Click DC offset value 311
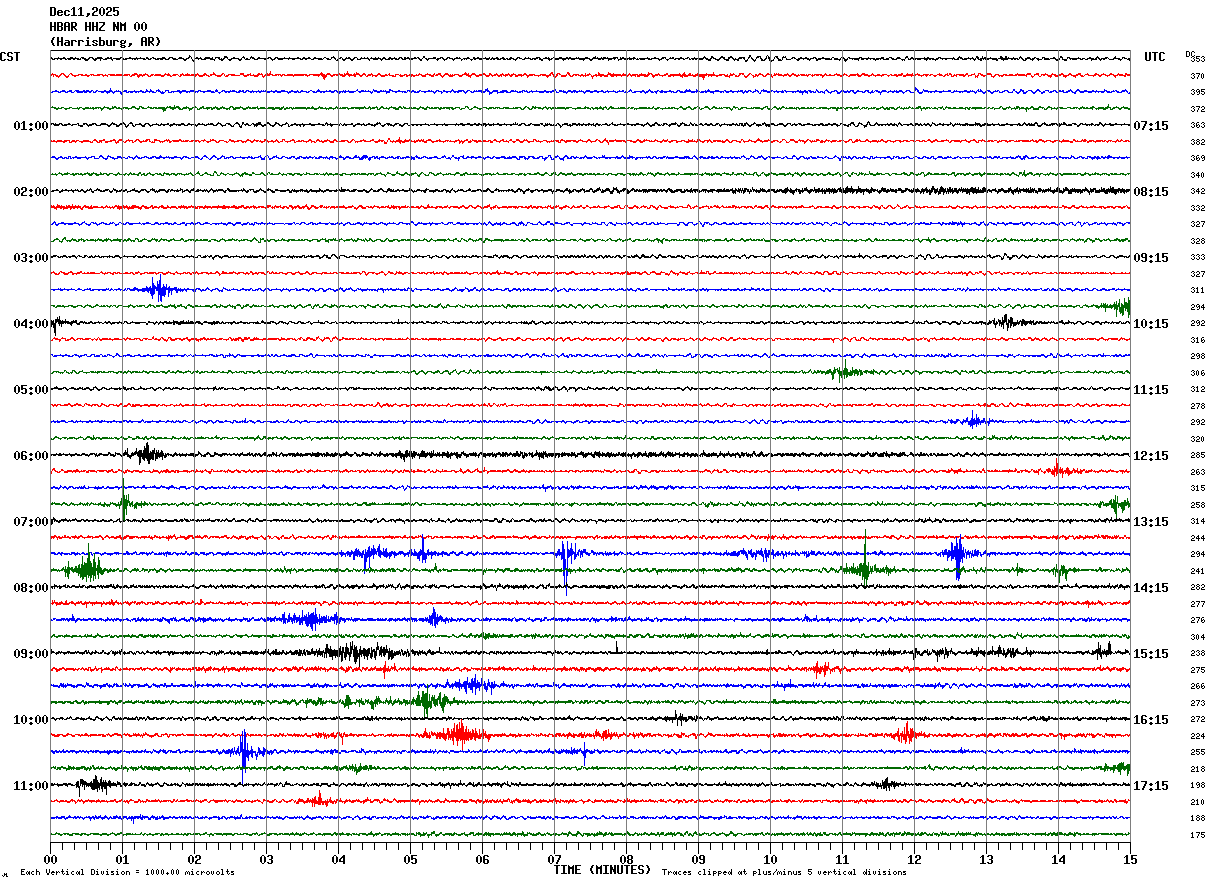Screen dimensions: 1210x886 (x=1197, y=291)
